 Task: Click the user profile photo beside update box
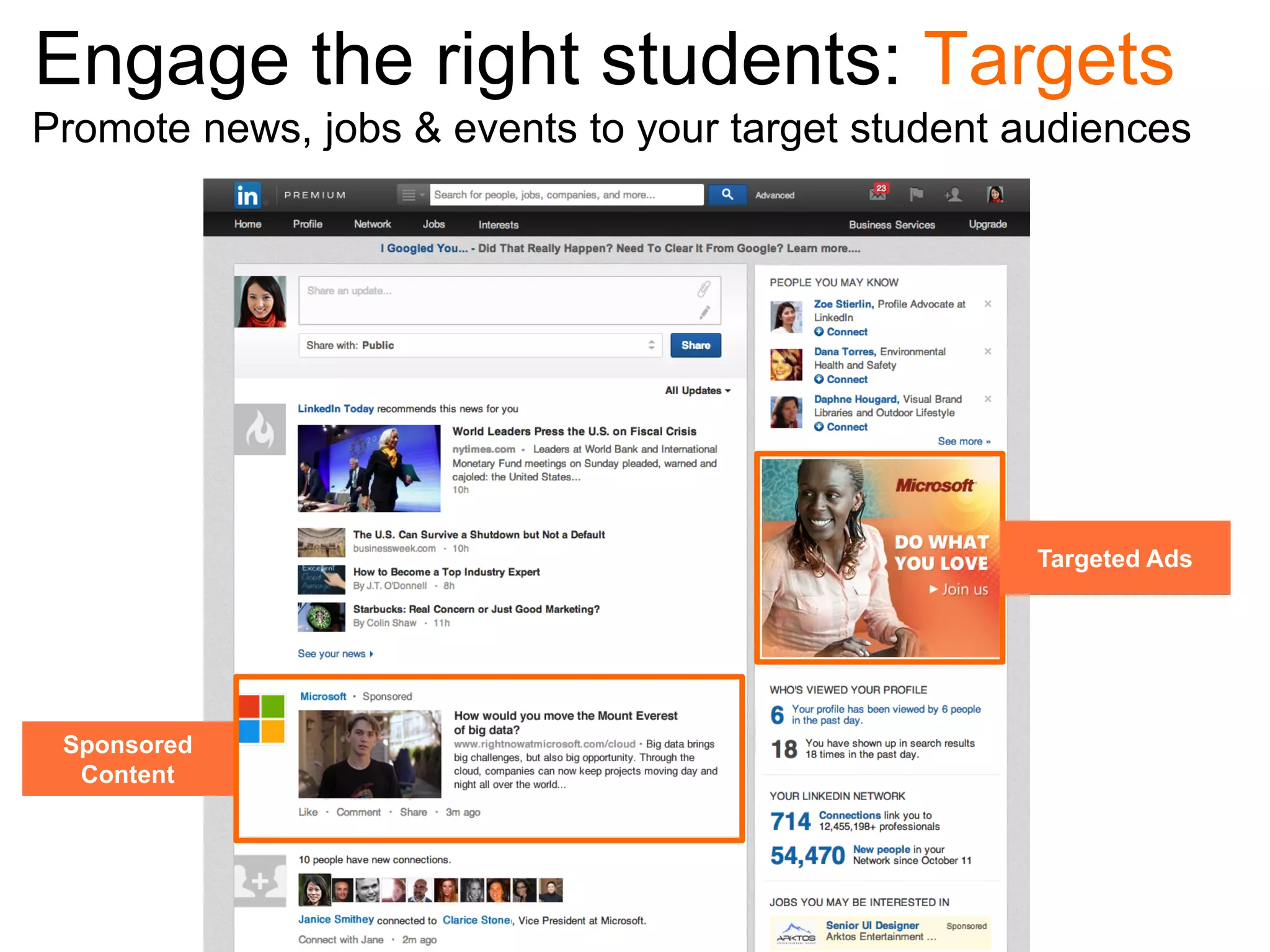point(260,301)
